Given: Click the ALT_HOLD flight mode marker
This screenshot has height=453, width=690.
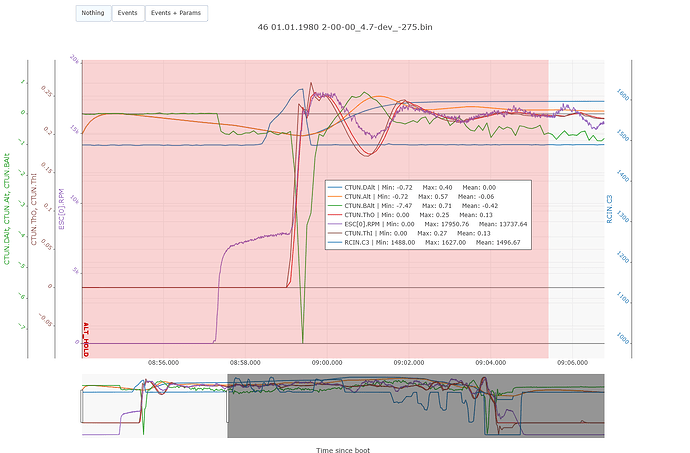Looking at the screenshot, I should click(86, 340).
